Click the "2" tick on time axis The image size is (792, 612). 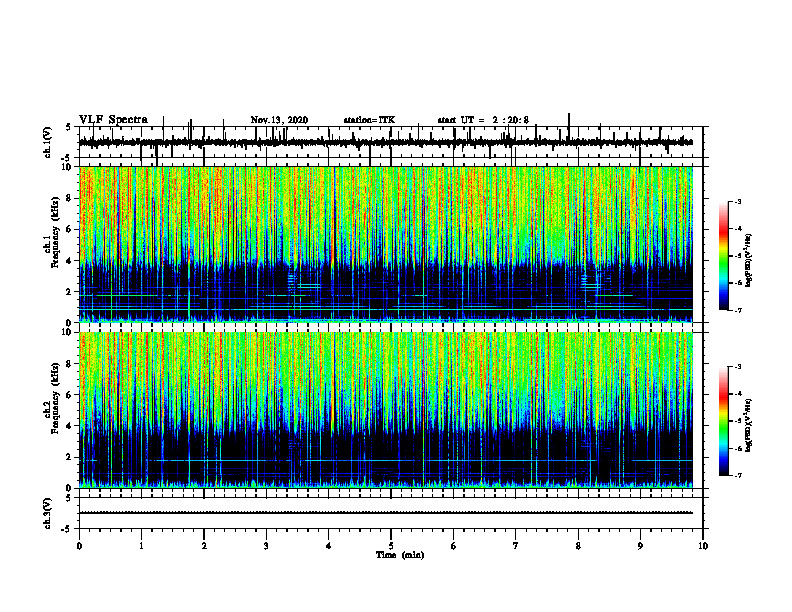click(x=204, y=546)
